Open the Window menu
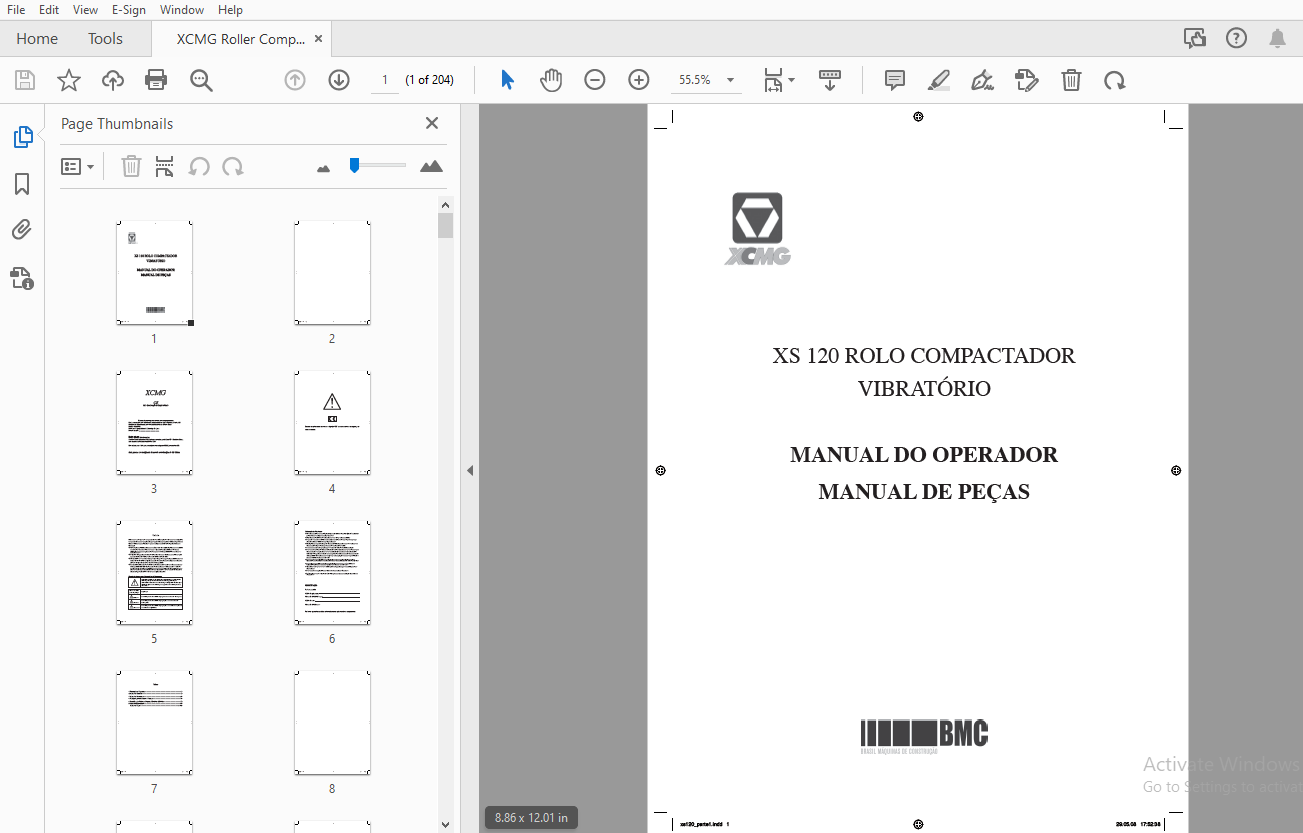Image resolution: width=1303 pixels, height=833 pixels. pyautogui.click(x=182, y=9)
